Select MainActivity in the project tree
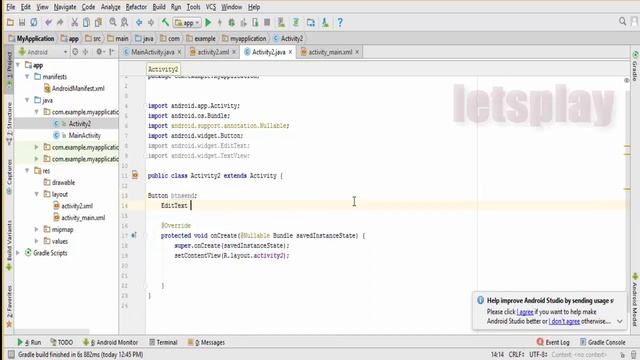The height and width of the screenshot is (360, 640). coord(77,136)
